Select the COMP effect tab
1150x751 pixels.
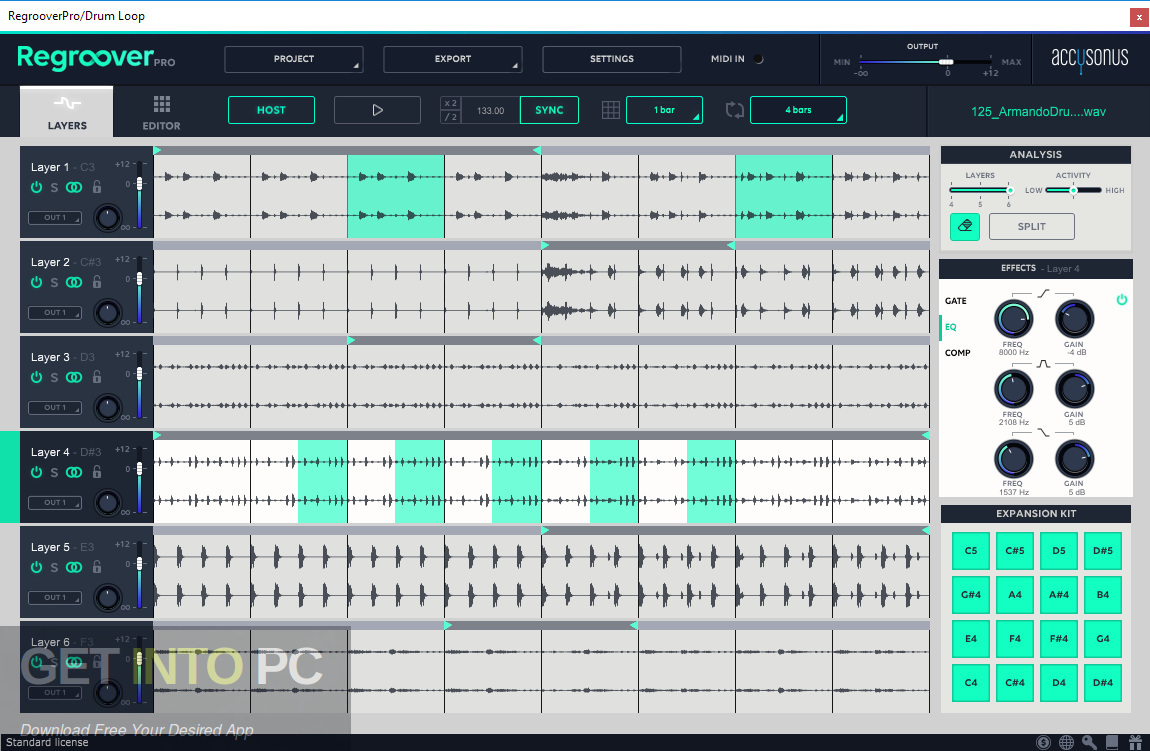(957, 353)
